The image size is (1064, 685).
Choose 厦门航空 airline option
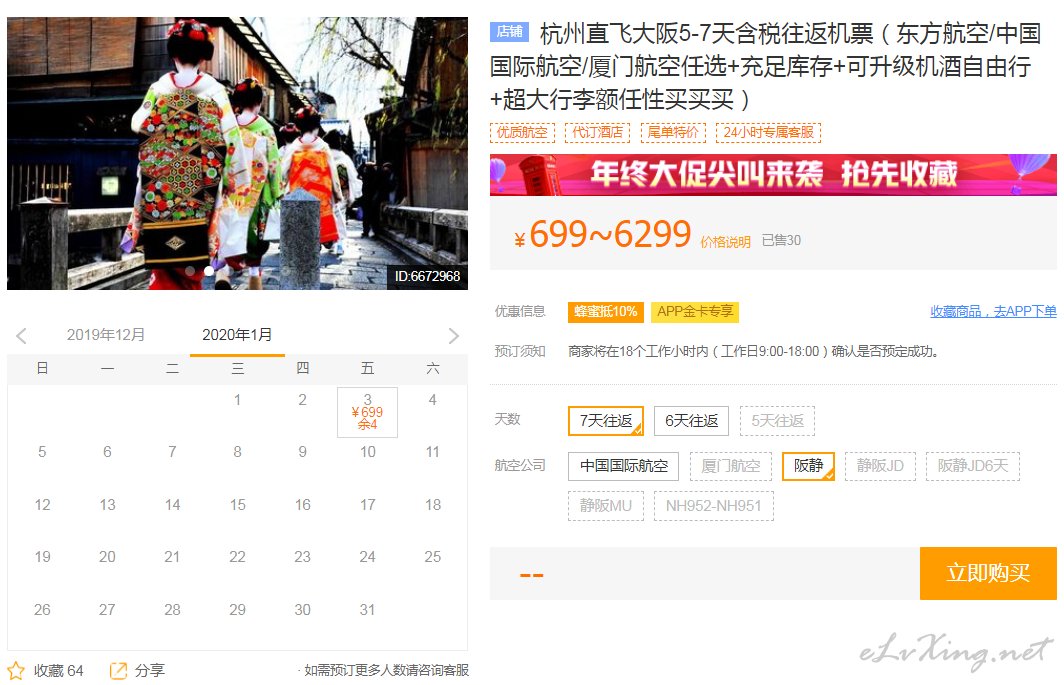click(x=731, y=466)
